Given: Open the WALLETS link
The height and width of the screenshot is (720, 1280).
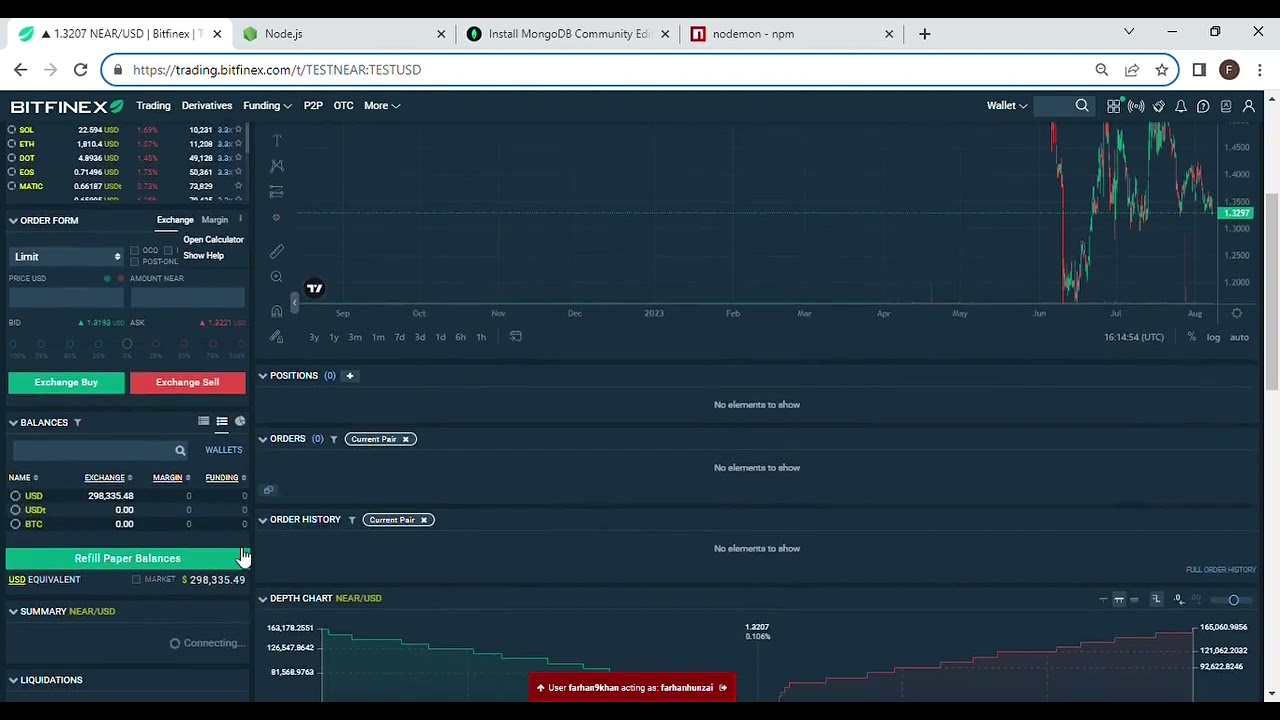Looking at the screenshot, I should (x=224, y=450).
